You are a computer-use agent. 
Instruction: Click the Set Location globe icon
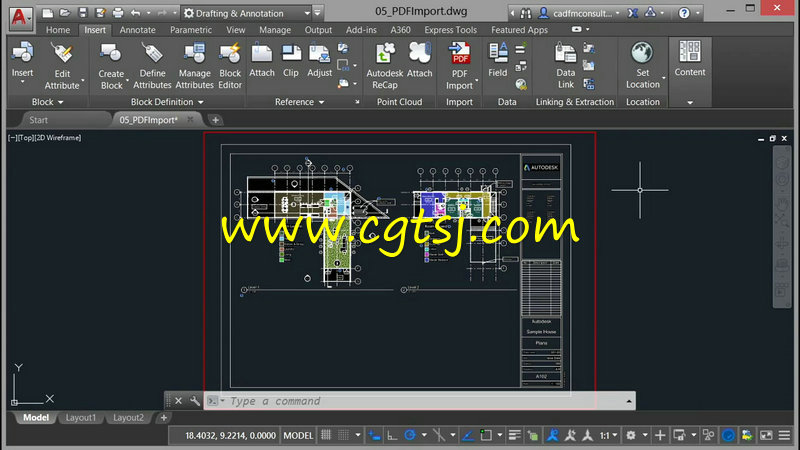click(x=642, y=53)
